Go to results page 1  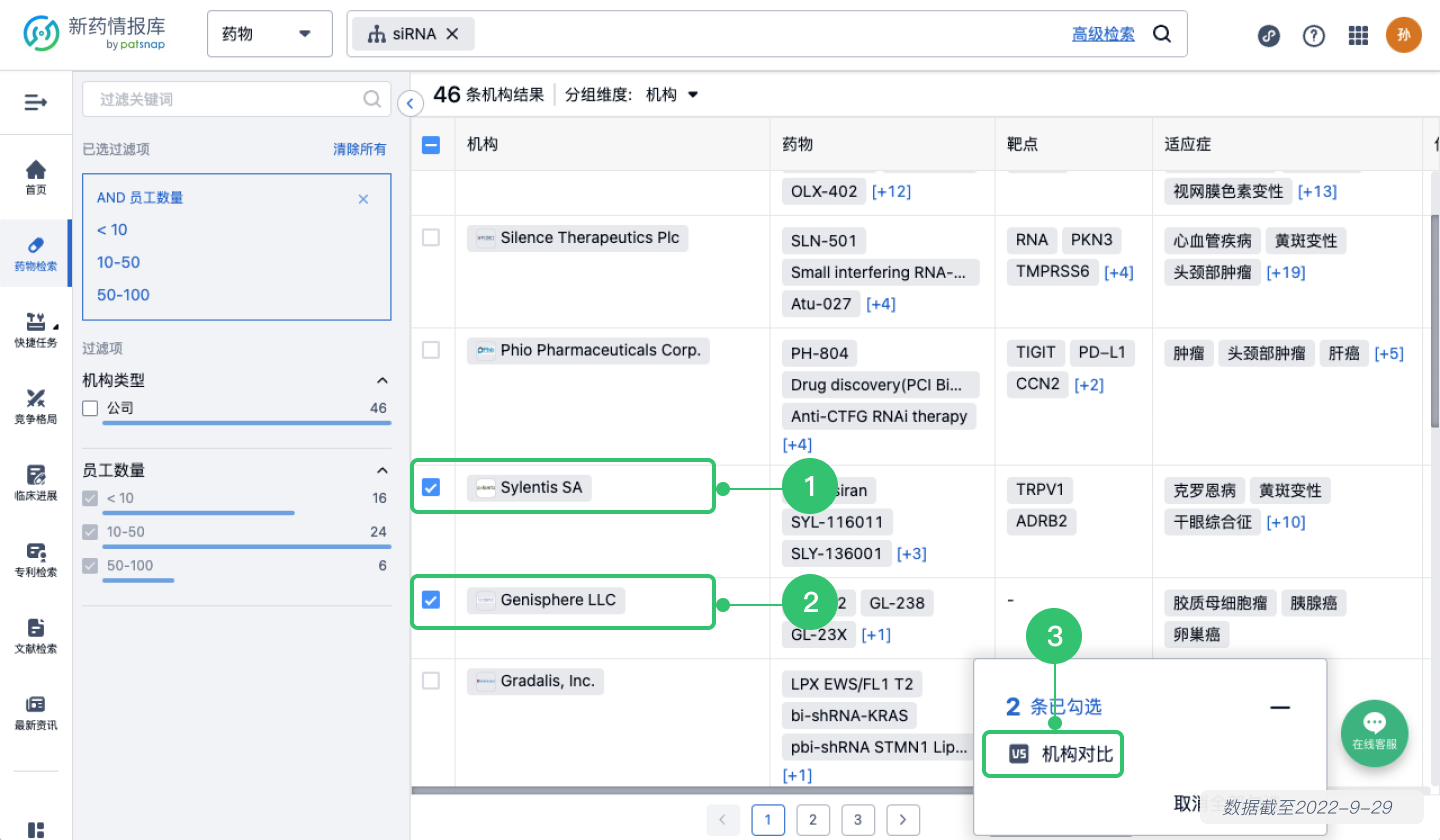[768, 820]
